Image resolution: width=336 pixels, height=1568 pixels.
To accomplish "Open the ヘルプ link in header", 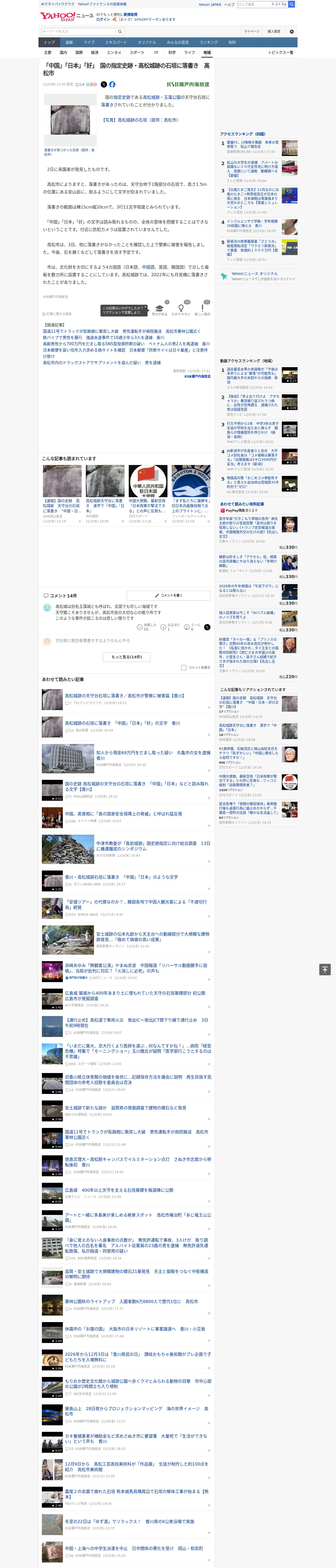I will point(229,4).
